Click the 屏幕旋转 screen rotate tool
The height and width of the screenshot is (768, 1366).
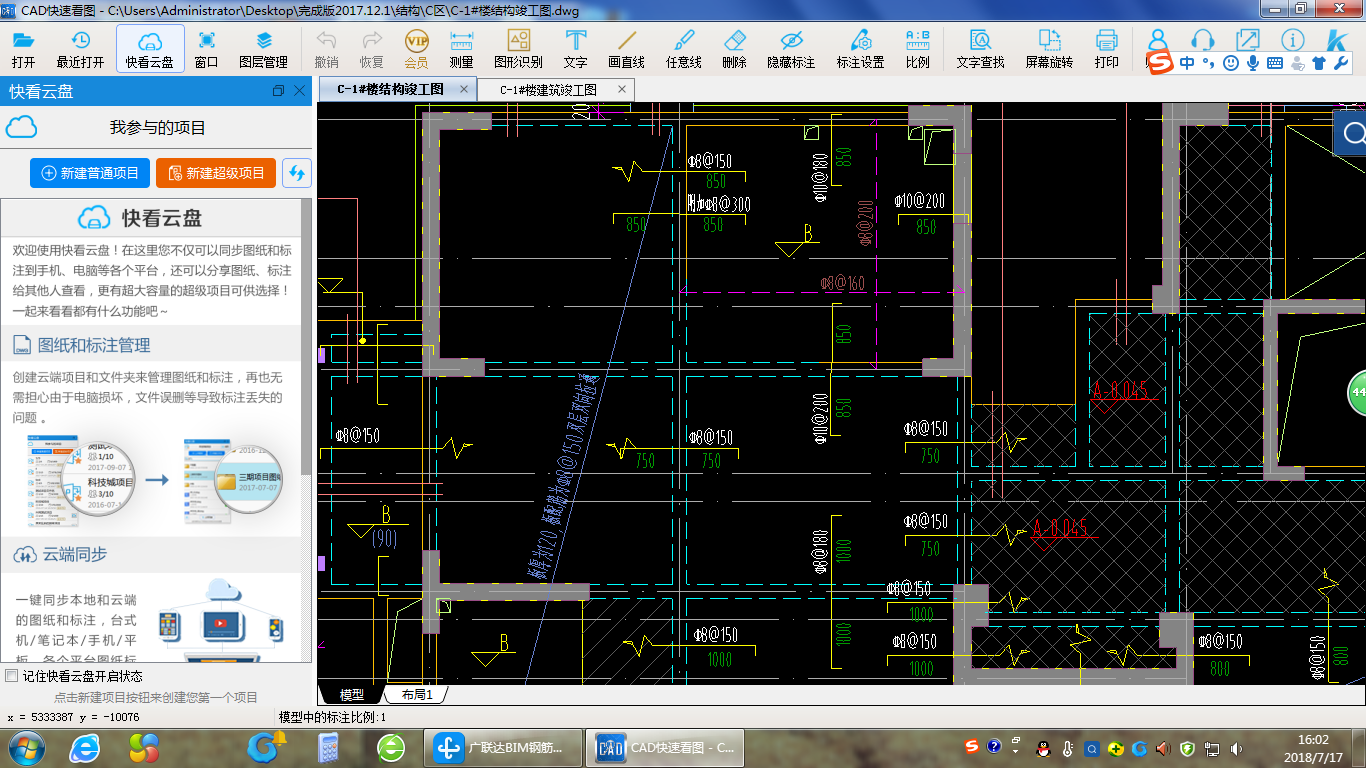(1049, 48)
